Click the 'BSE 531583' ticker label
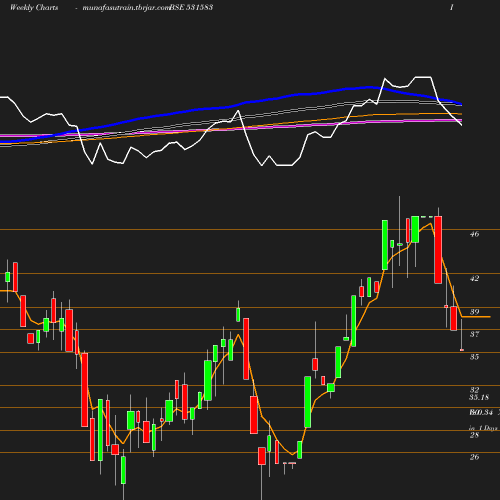 tap(191, 7)
